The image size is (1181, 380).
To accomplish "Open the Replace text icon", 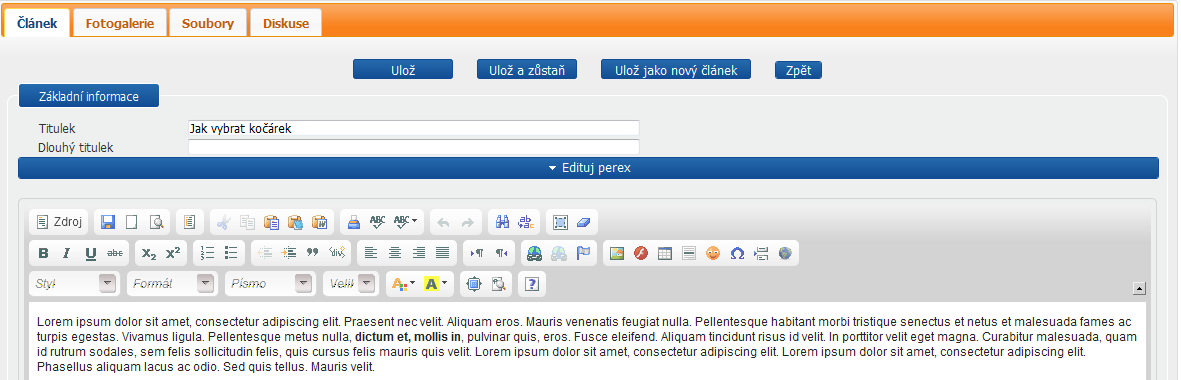I will point(526,222).
